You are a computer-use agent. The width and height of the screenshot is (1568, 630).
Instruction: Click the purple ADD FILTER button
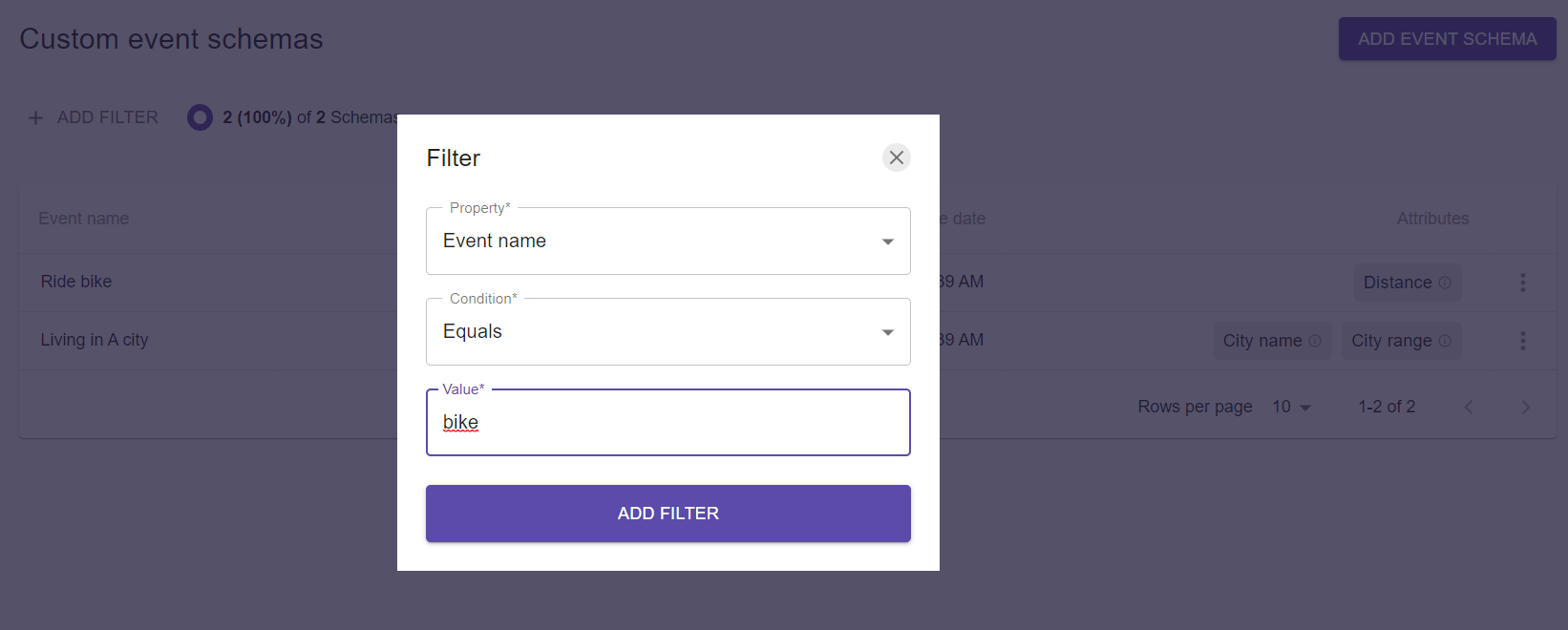667,514
